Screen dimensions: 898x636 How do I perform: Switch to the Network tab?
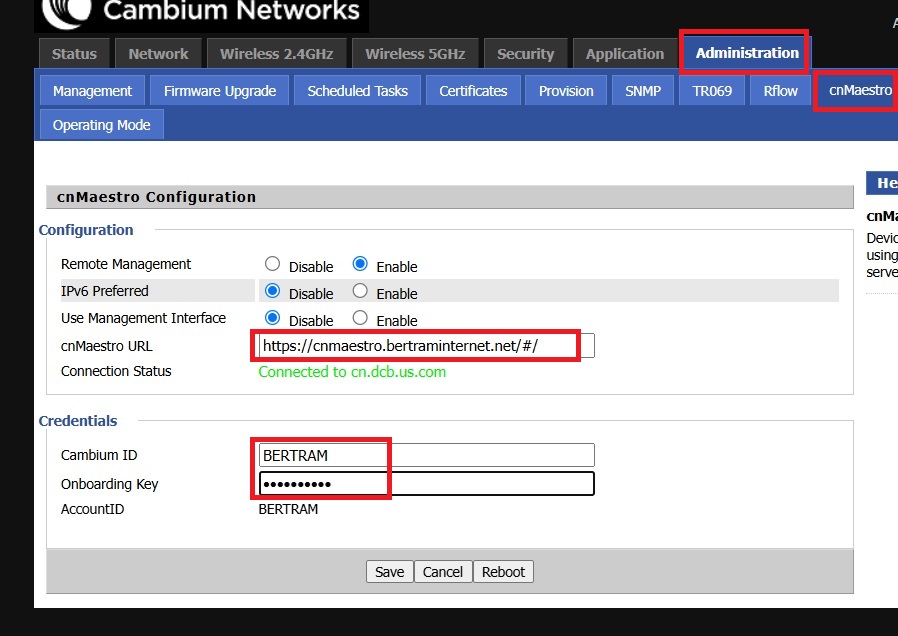[x=158, y=54]
